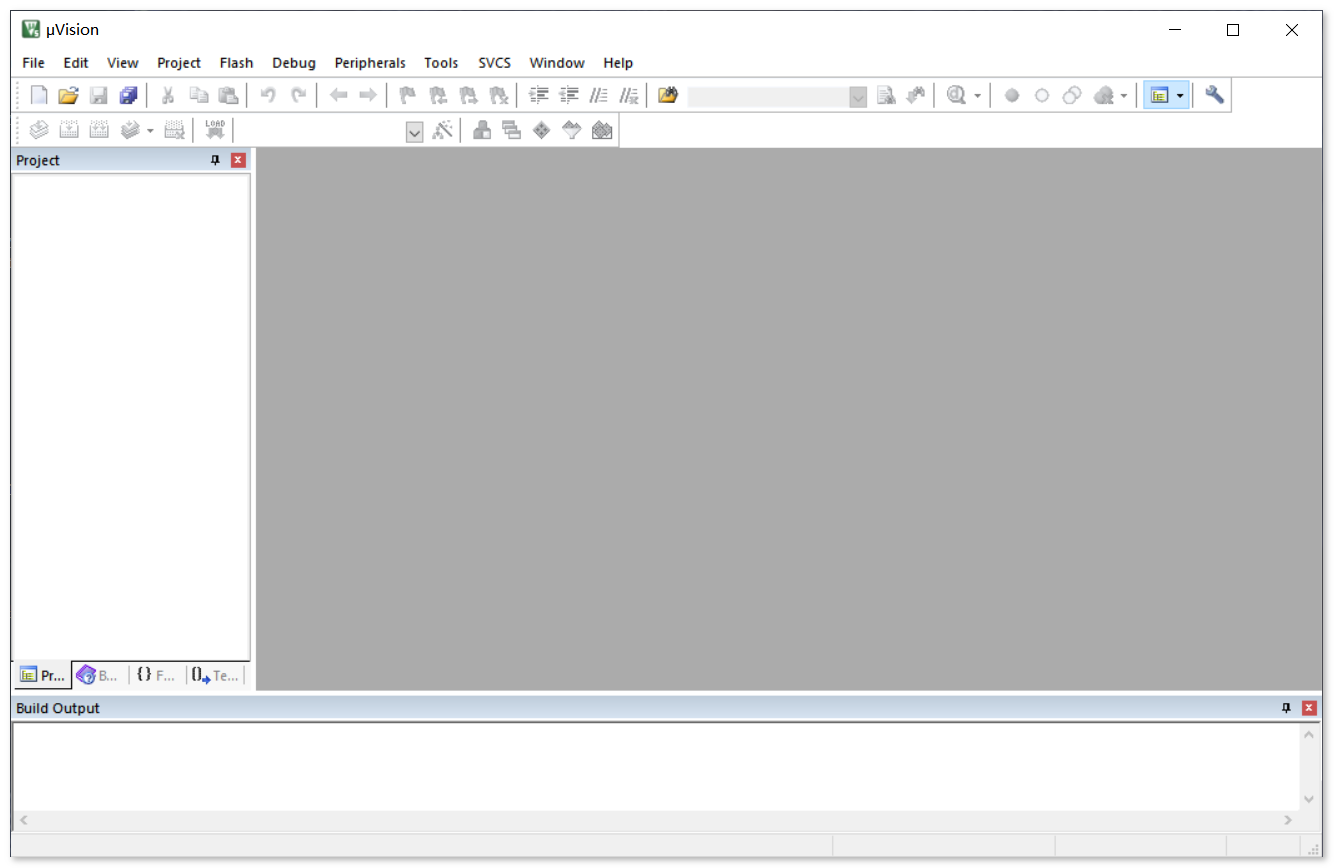Open Manage Project Items
Screen dimensions: 1334x868
click(x=482, y=130)
